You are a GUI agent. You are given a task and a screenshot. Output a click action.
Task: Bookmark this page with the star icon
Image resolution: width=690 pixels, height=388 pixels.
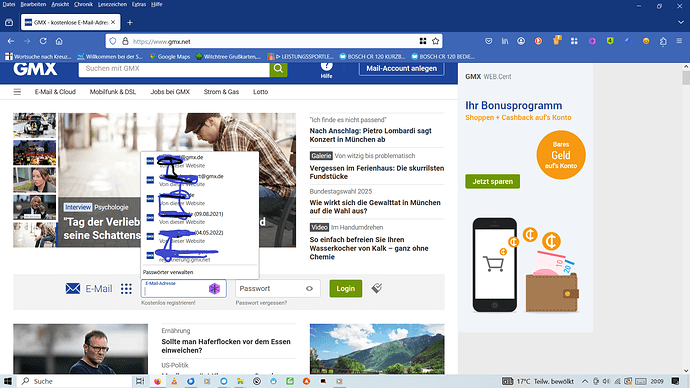(436, 41)
